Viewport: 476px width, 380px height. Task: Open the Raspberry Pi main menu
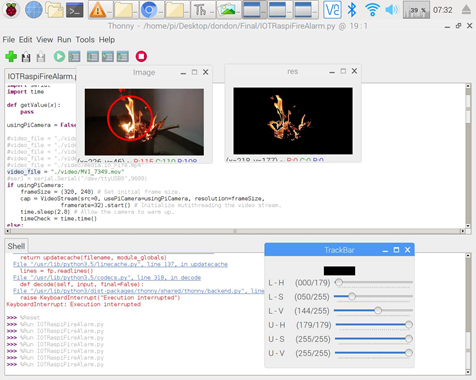(x=11, y=10)
